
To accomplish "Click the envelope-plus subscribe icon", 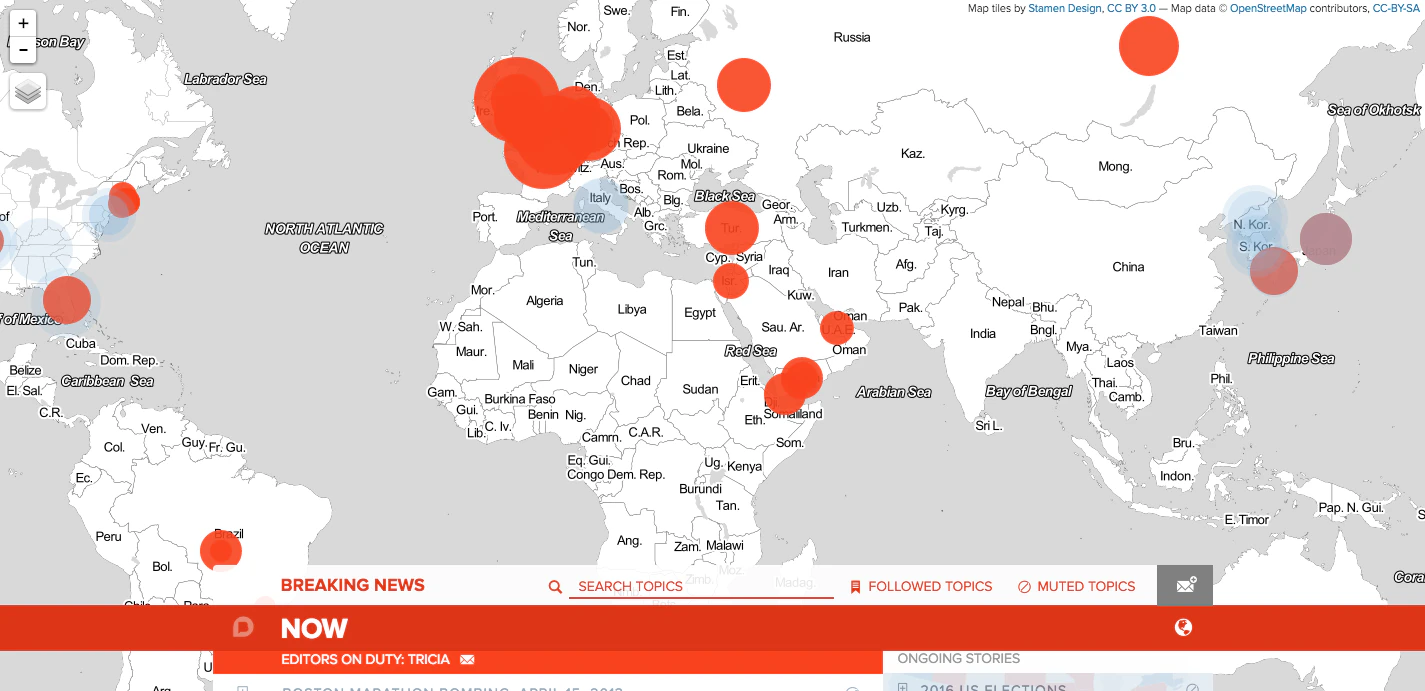I will [x=1185, y=585].
